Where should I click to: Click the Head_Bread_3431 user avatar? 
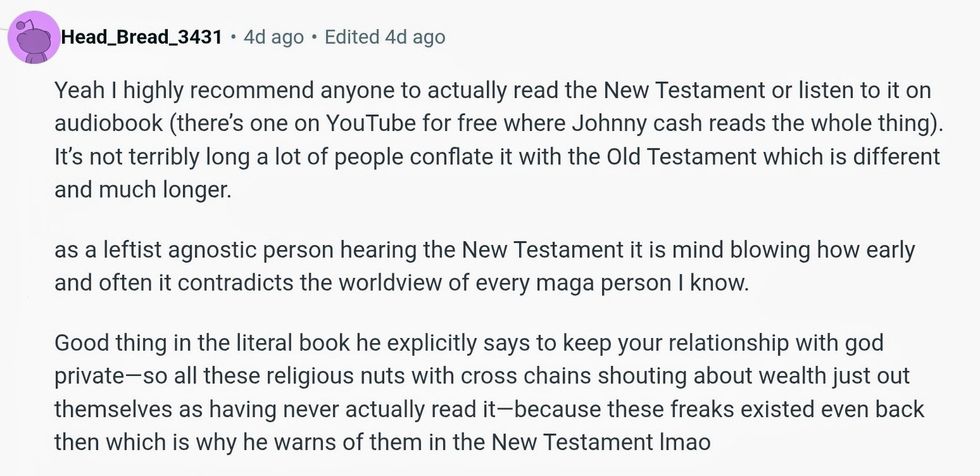pos(32,38)
